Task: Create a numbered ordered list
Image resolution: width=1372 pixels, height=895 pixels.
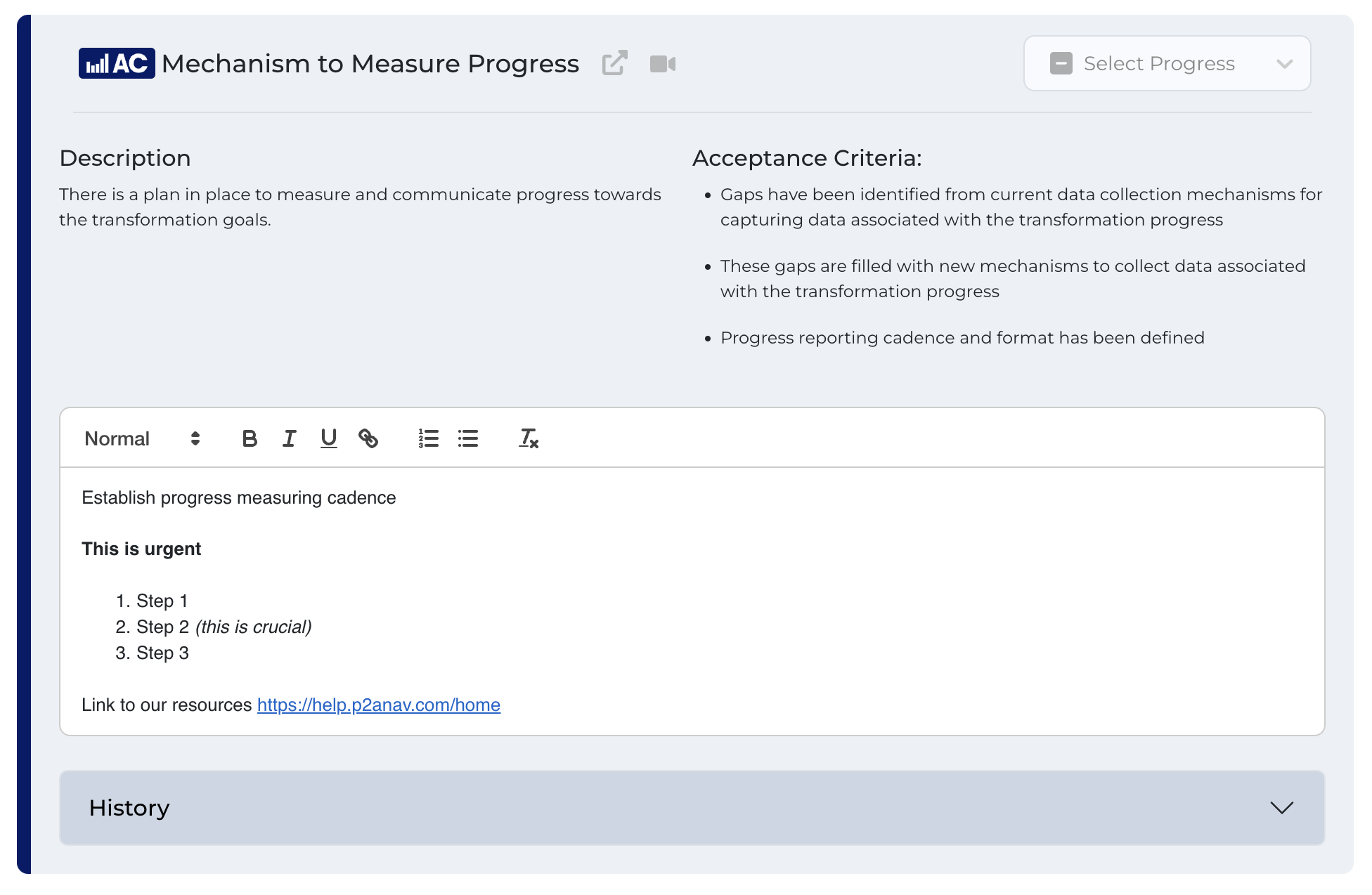Action: (428, 438)
